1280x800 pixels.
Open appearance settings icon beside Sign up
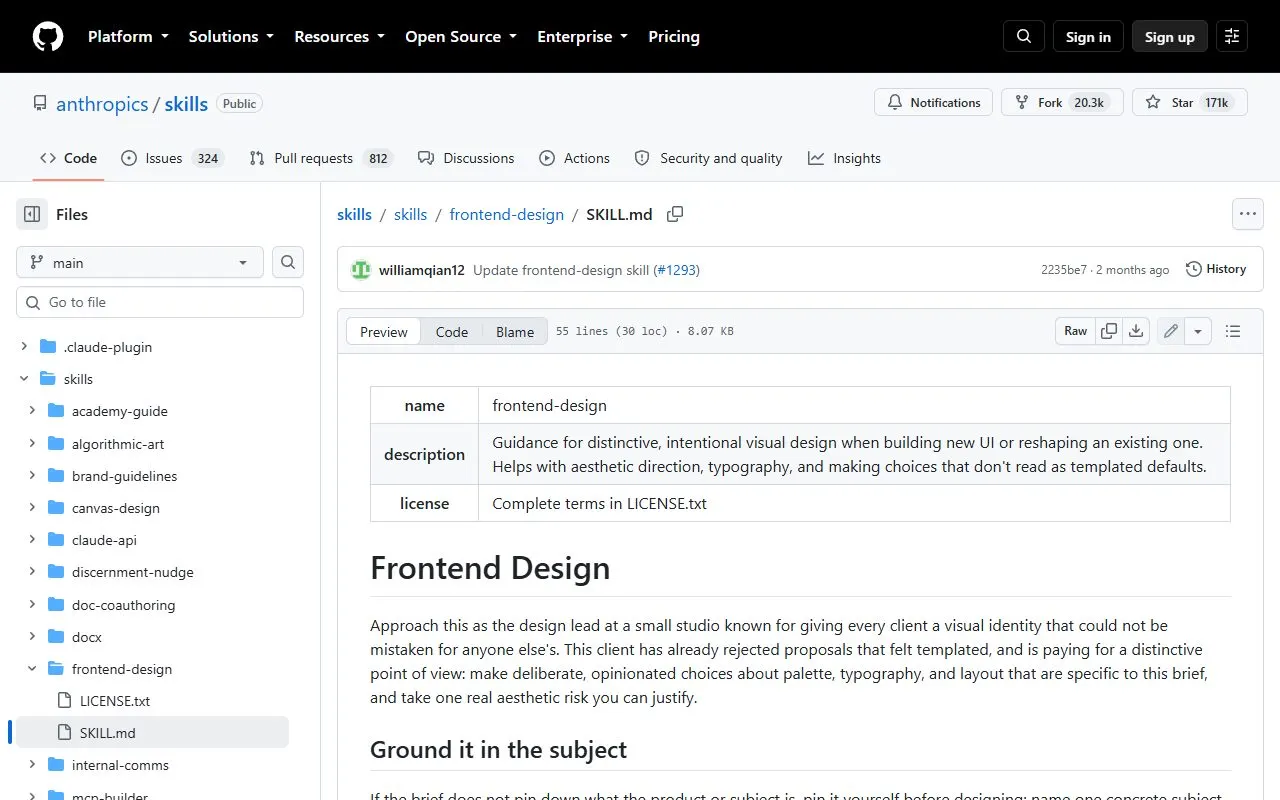pyautogui.click(x=1232, y=36)
